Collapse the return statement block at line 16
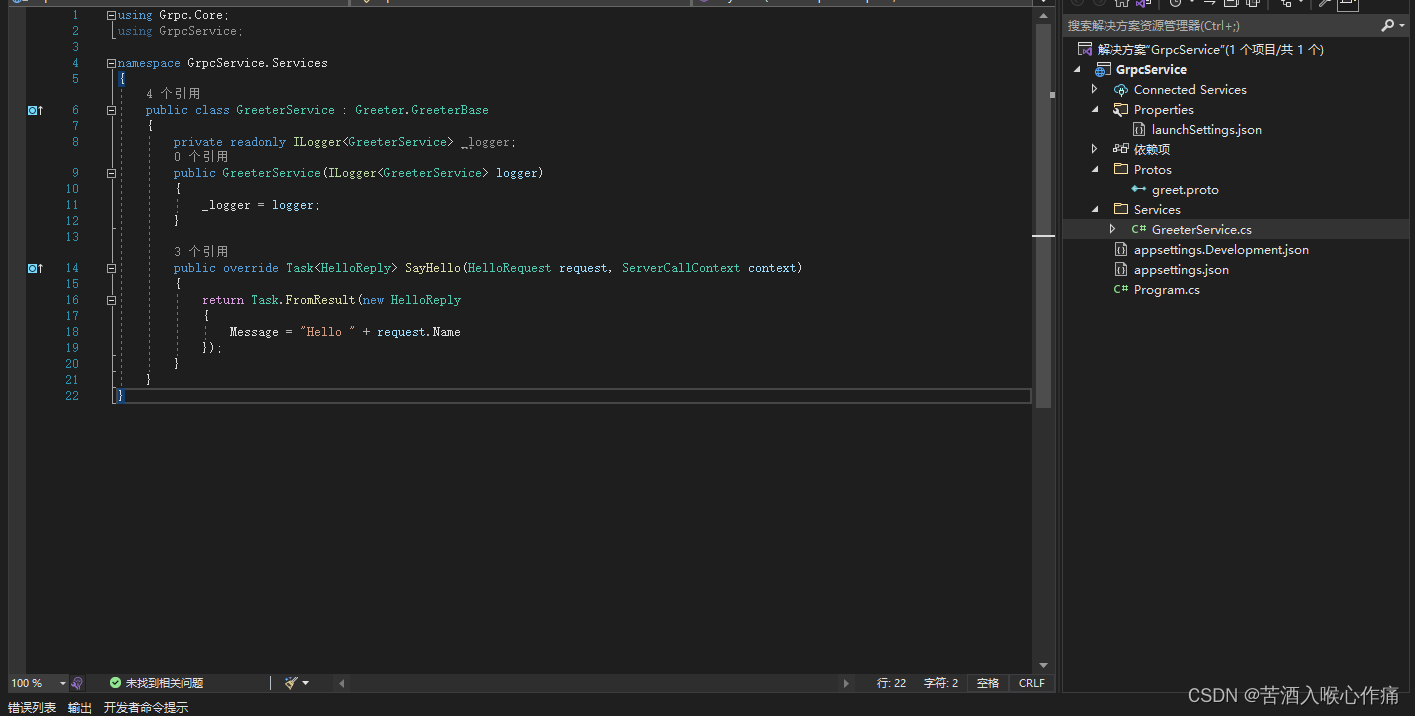The image size is (1415, 716). 111,300
